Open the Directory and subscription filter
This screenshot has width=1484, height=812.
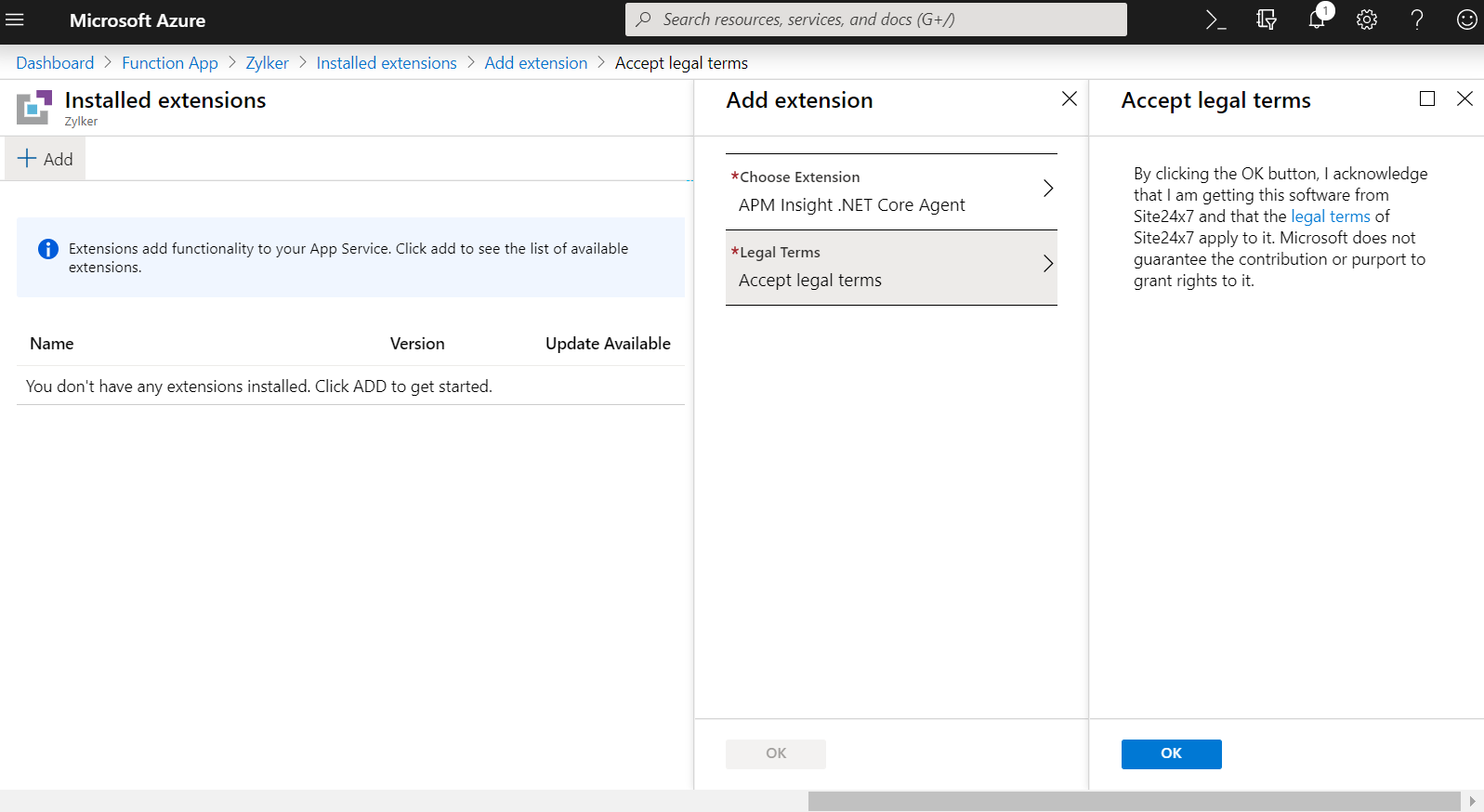(1266, 20)
